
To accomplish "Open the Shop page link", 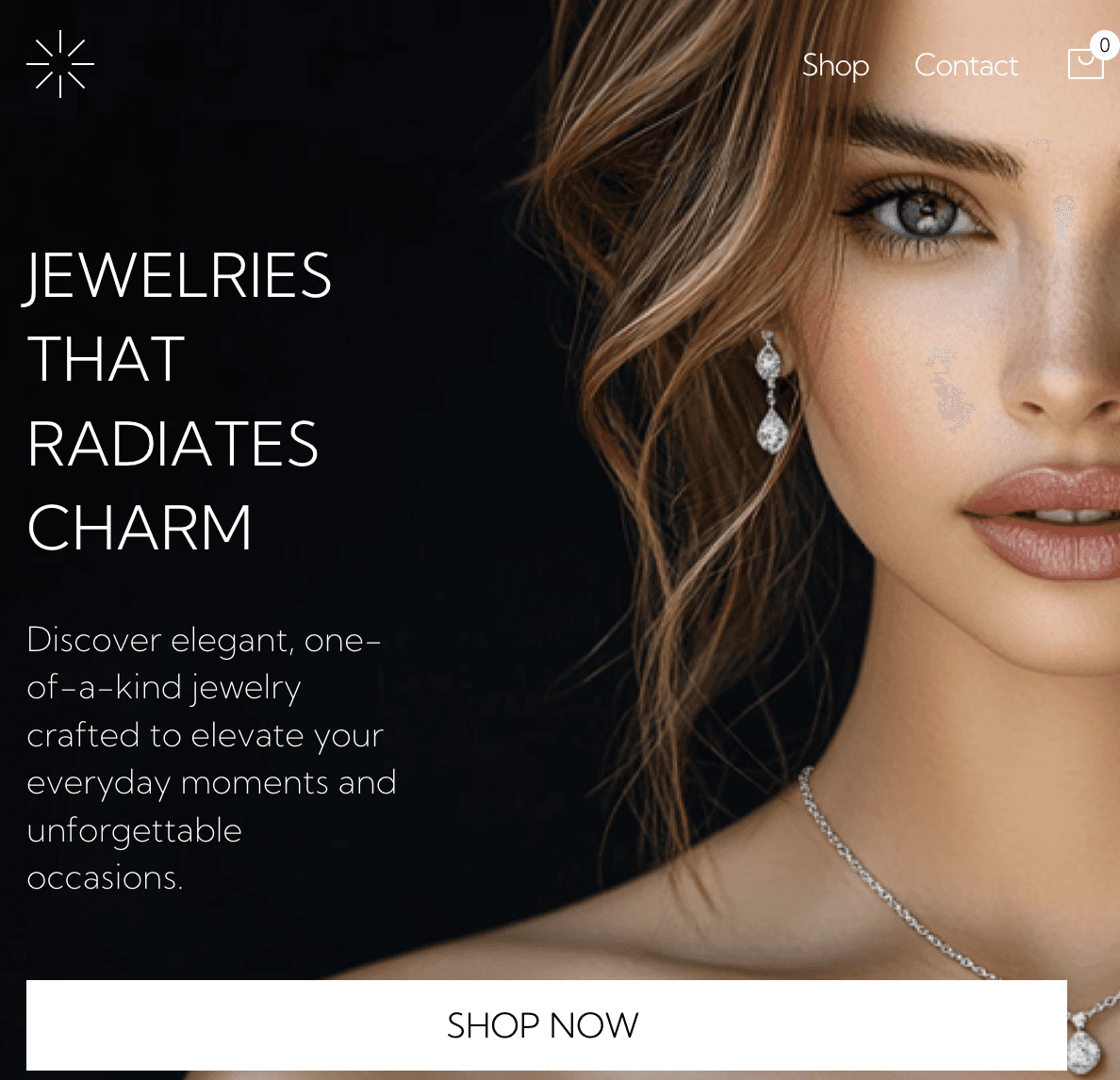I will click(x=835, y=66).
